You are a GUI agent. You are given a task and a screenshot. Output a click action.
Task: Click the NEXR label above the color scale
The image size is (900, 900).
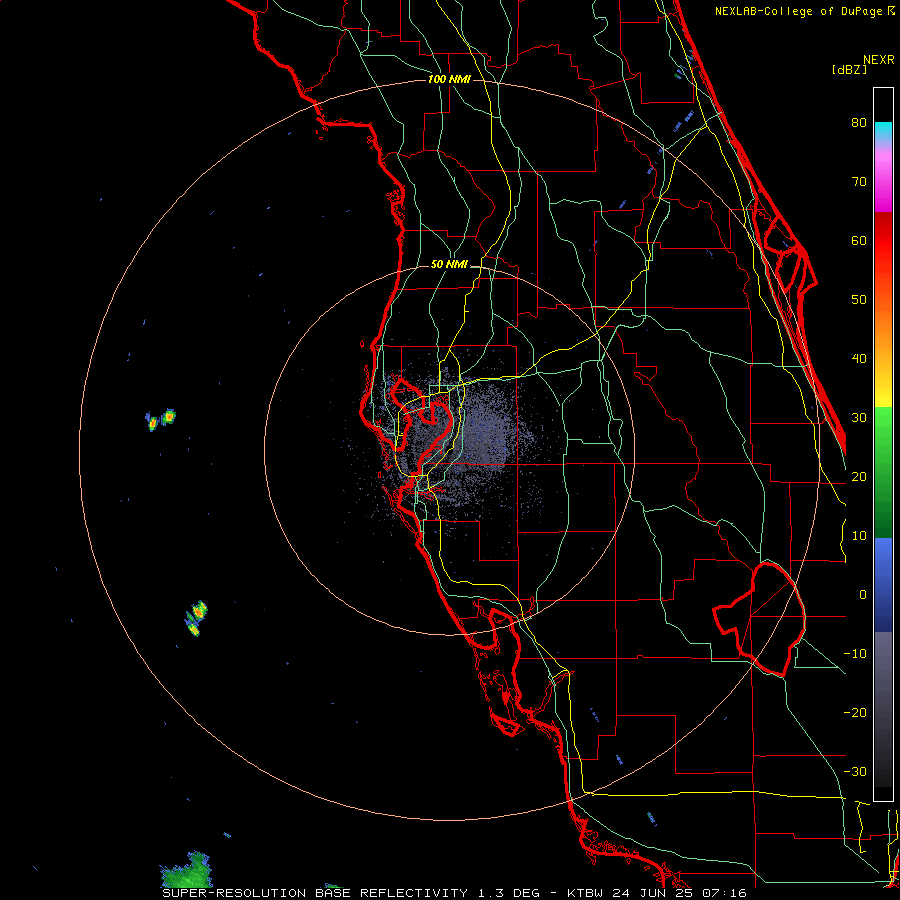pos(878,60)
